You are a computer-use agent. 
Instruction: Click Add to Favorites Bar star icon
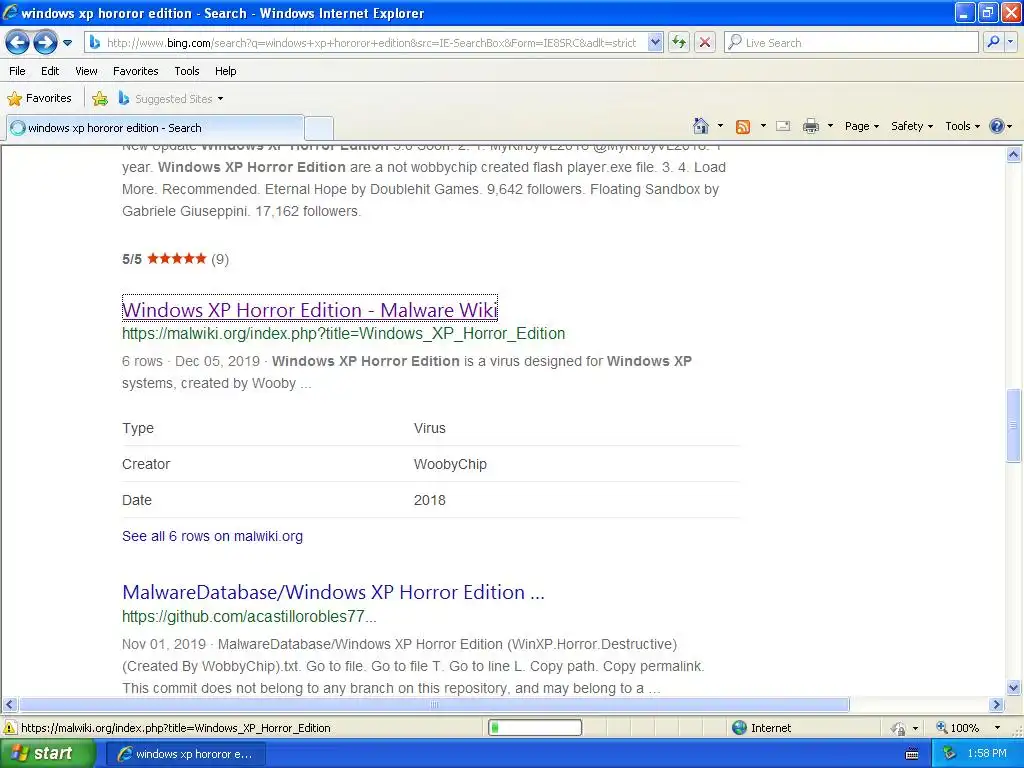100,99
